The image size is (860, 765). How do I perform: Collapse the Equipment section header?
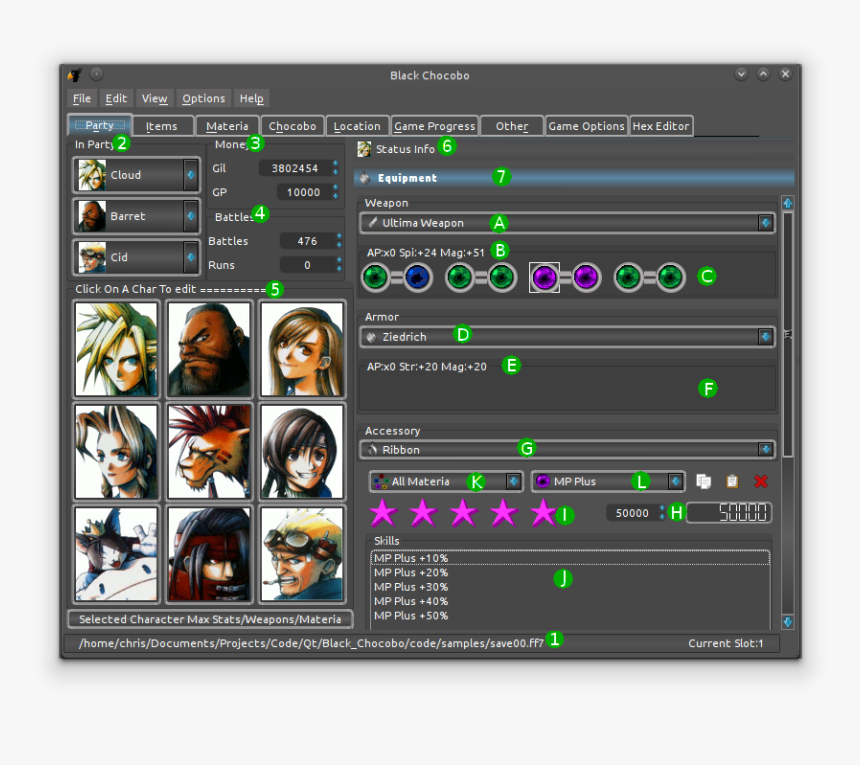tap(574, 178)
